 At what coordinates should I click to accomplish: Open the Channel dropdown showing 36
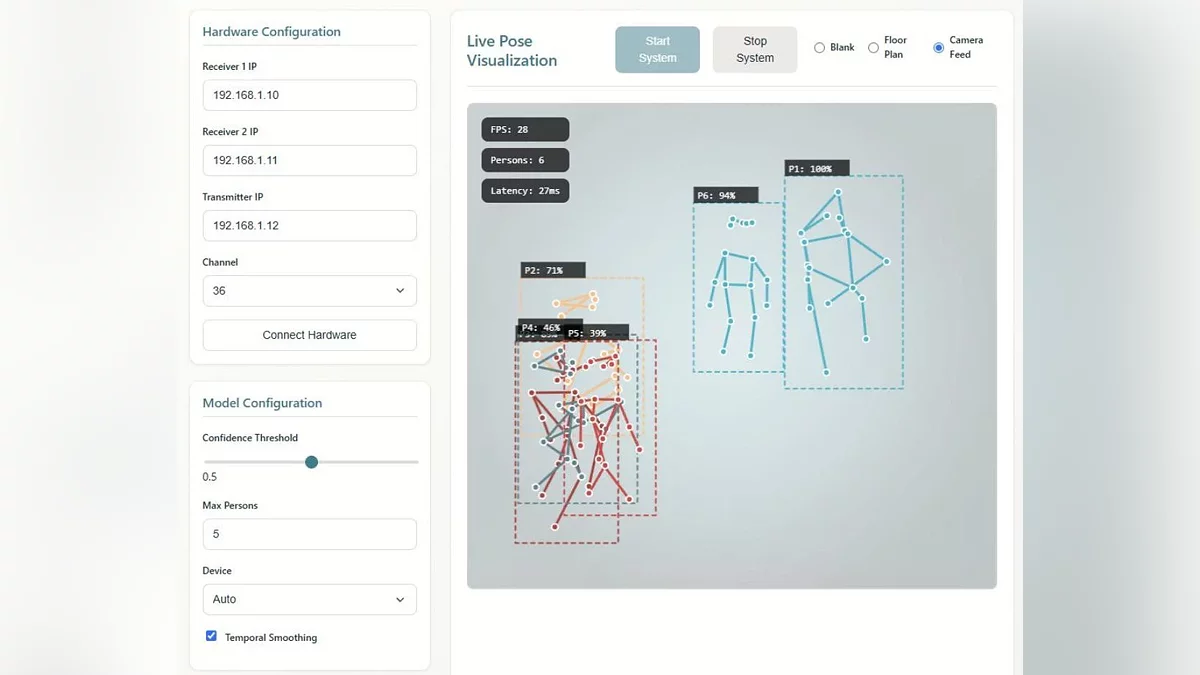click(309, 291)
